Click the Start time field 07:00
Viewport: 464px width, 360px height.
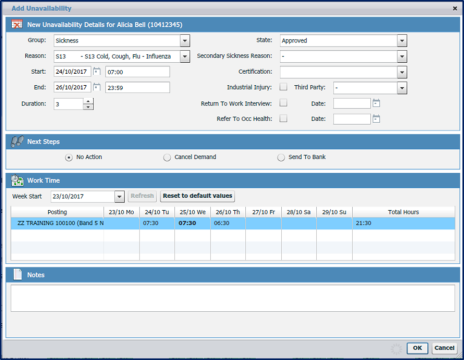click(137, 72)
